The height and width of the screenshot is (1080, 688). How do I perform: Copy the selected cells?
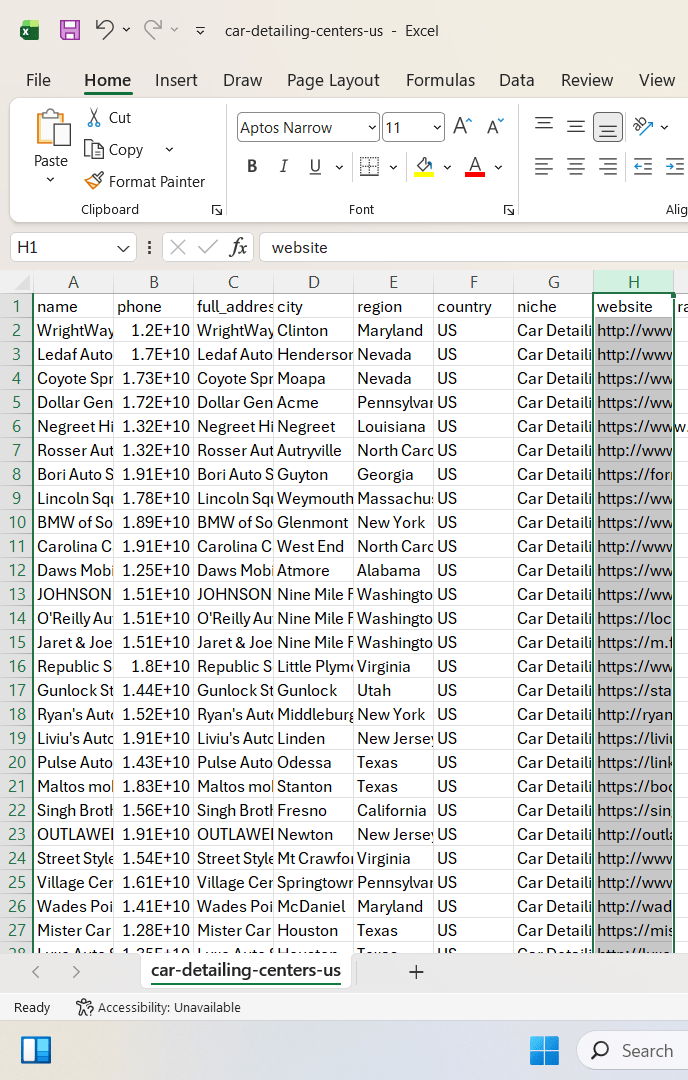[x=114, y=149]
